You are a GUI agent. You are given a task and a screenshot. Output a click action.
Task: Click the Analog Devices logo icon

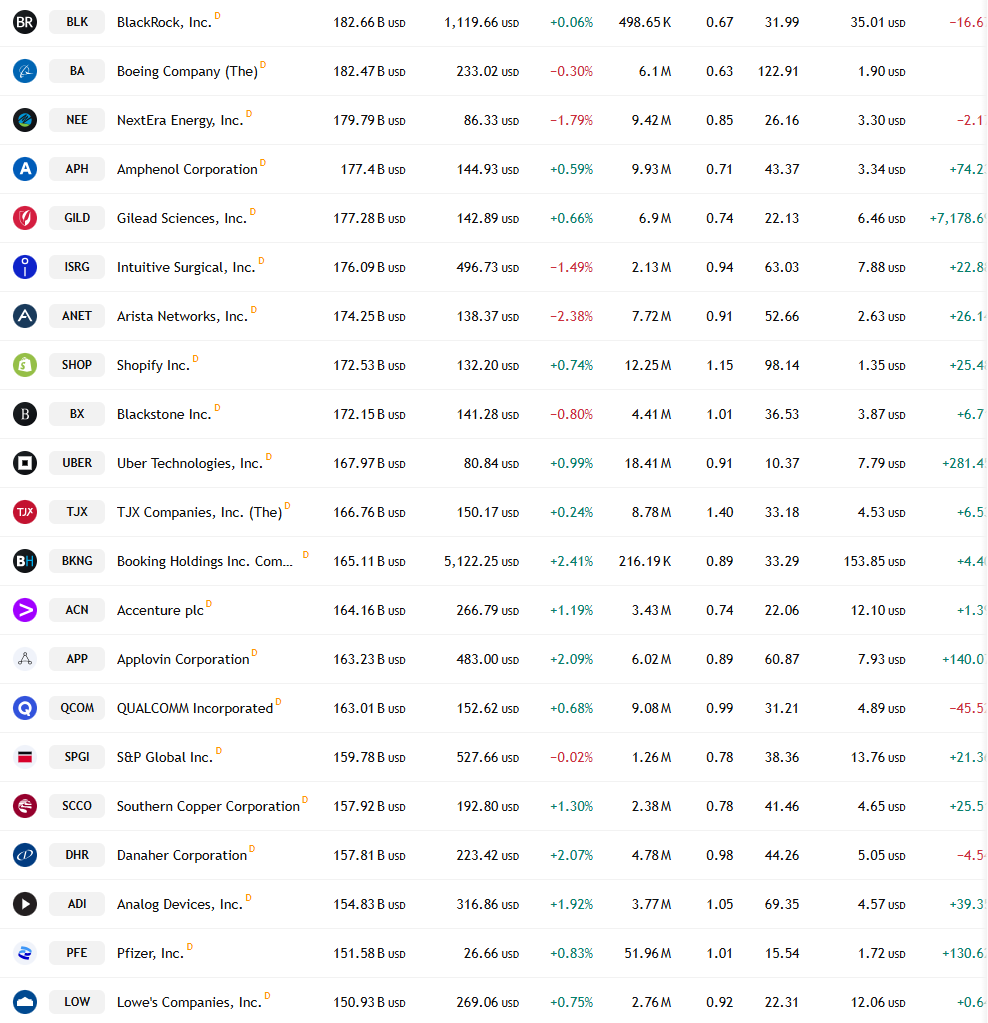click(25, 904)
